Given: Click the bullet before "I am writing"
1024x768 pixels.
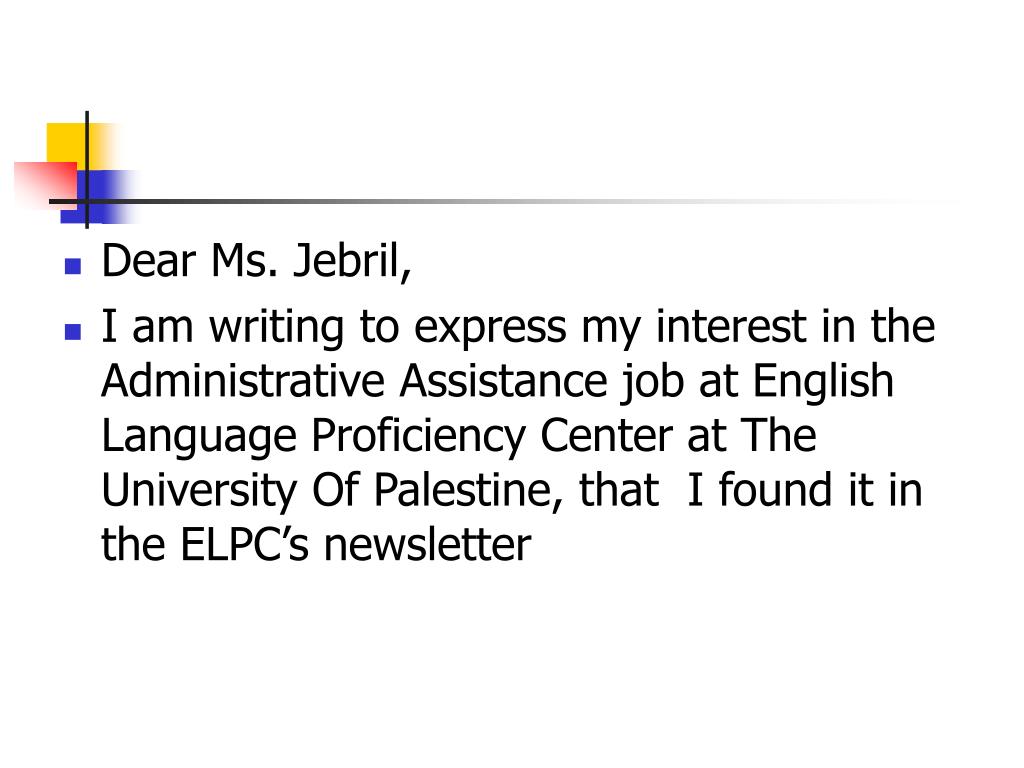Looking at the screenshot, I should (x=73, y=332).
